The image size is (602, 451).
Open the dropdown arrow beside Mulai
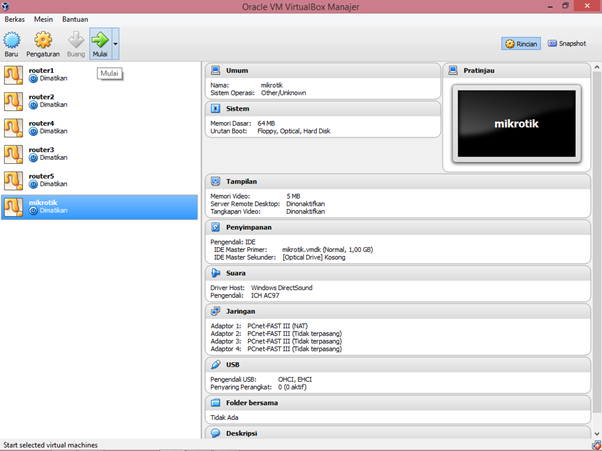coord(115,44)
